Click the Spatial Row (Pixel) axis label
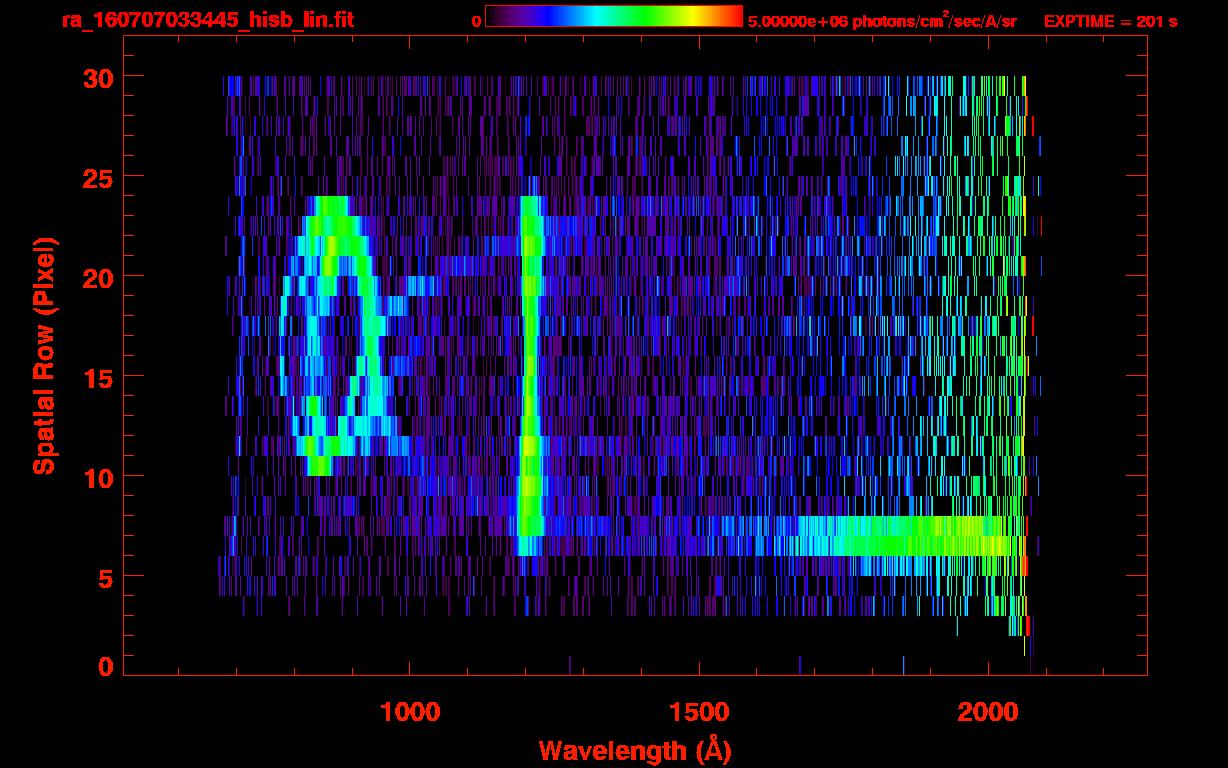 [x=44, y=355]
